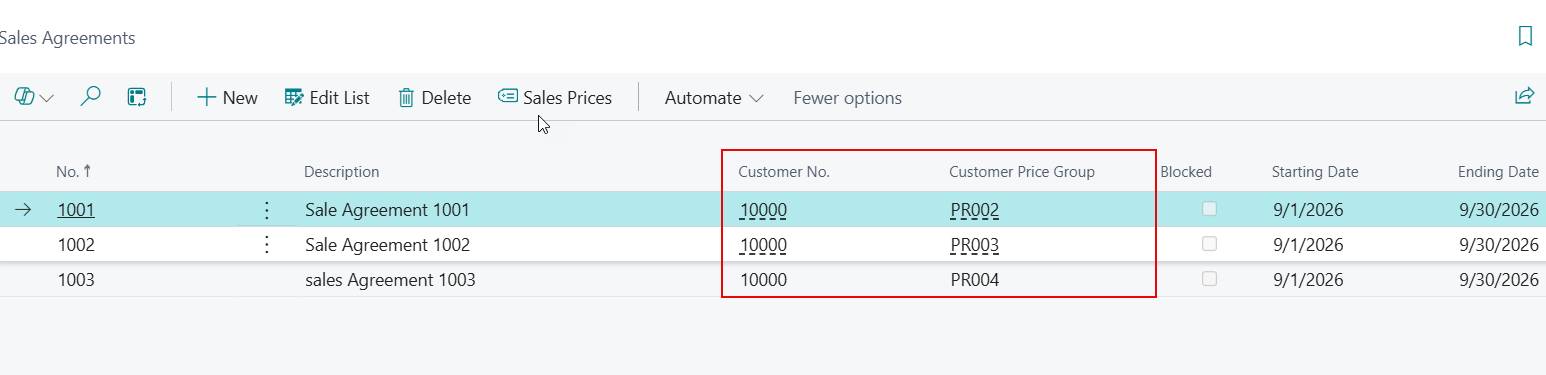Click the Starting Date column header
This screenshot has height=375, width=1546.
point(1315,172)
